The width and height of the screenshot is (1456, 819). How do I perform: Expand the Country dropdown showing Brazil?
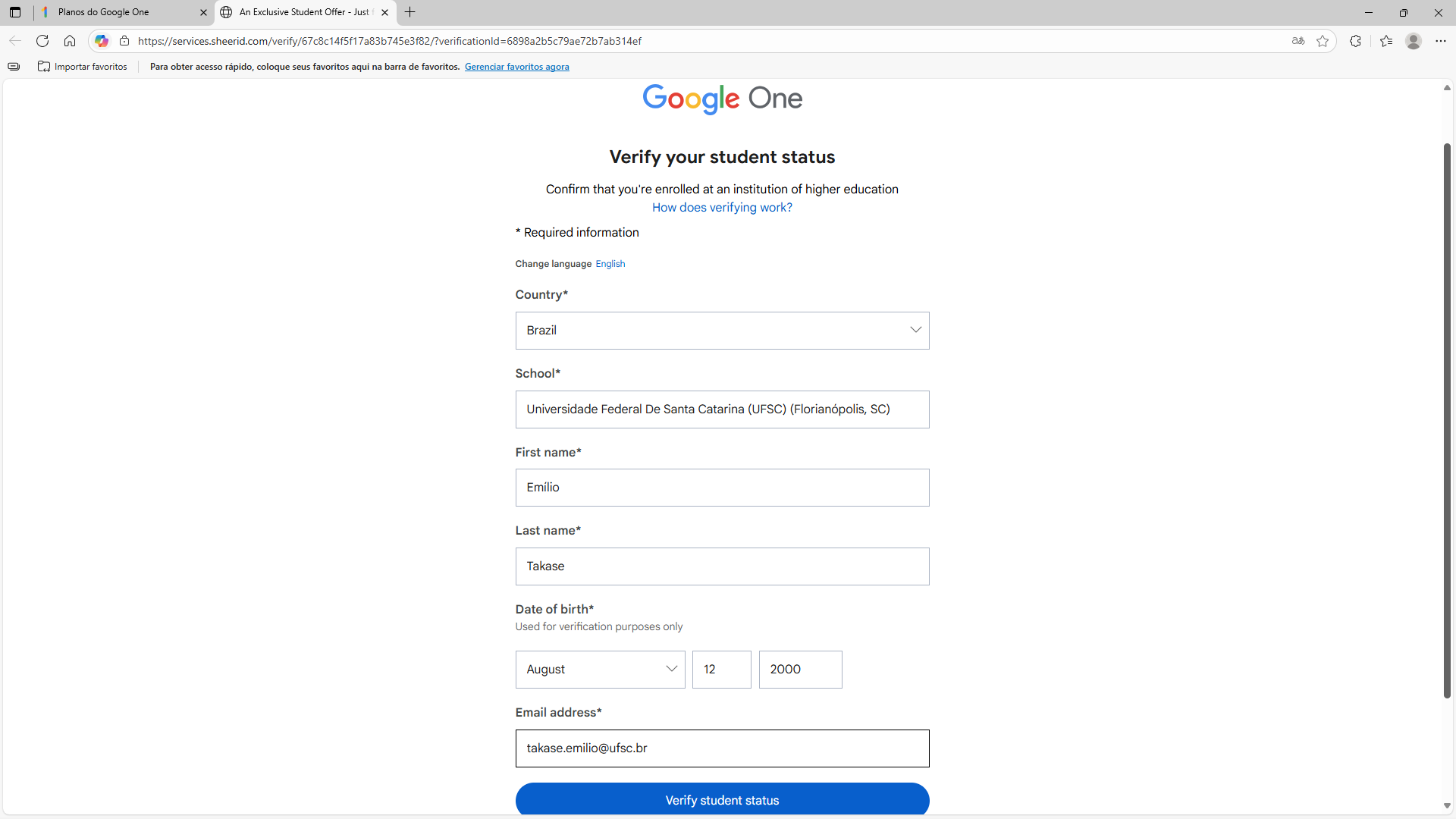(722, 331)
